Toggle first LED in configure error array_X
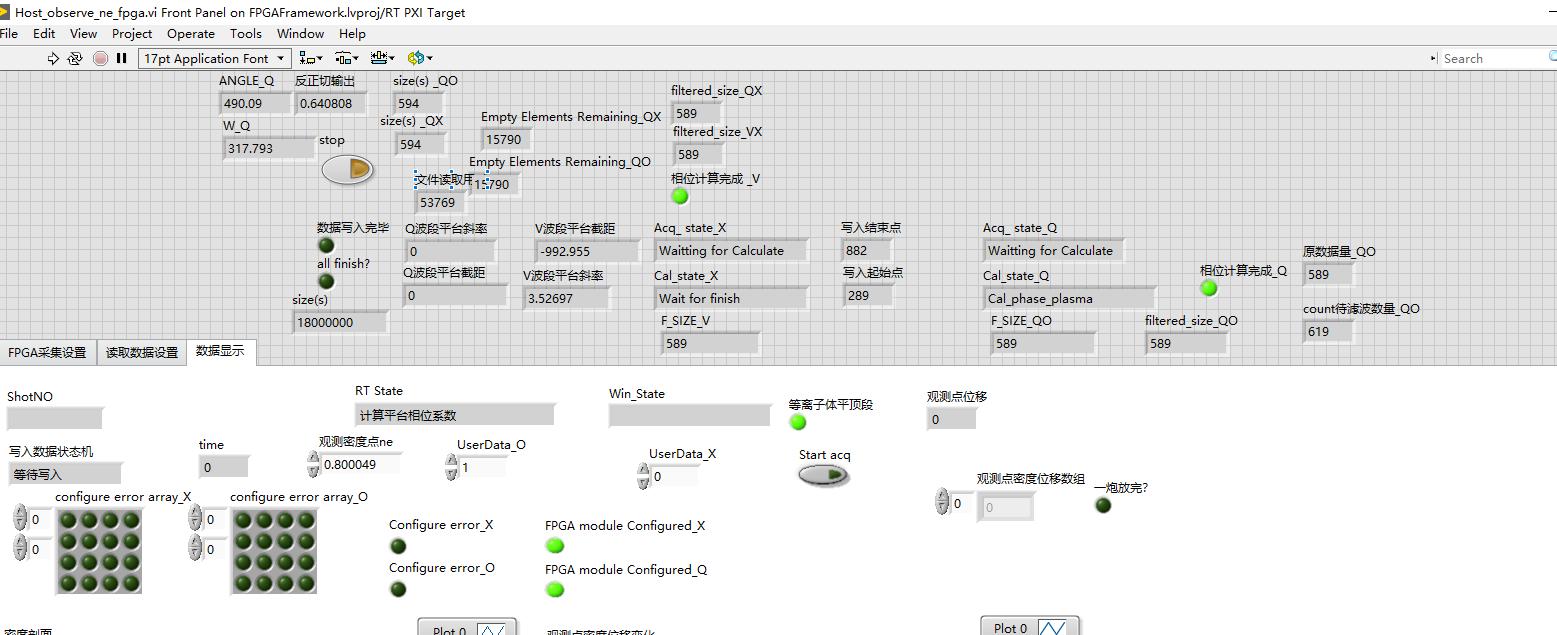The image size is (1557, 635). pos(70,520)
